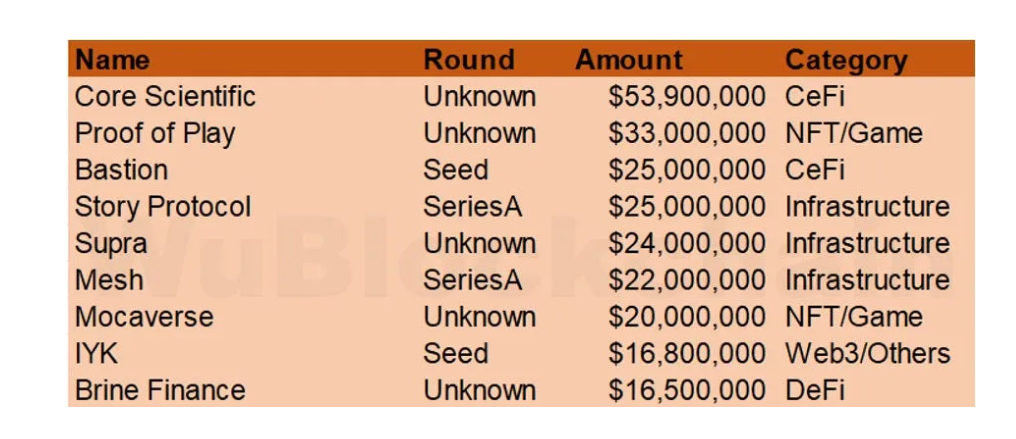Image resolution: width=1016 pixels, height=439 pixels.
Task: Click the Amount column header
Action: 628,60
